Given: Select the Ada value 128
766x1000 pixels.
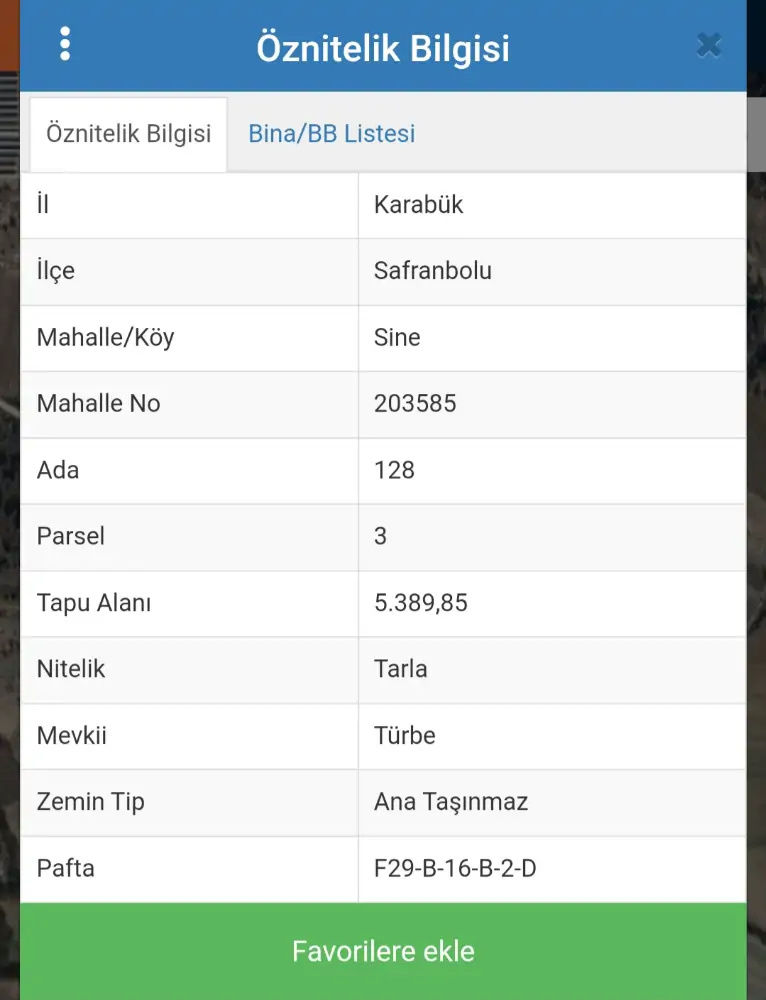Looking at the screenshot, I should click(394, 470).
